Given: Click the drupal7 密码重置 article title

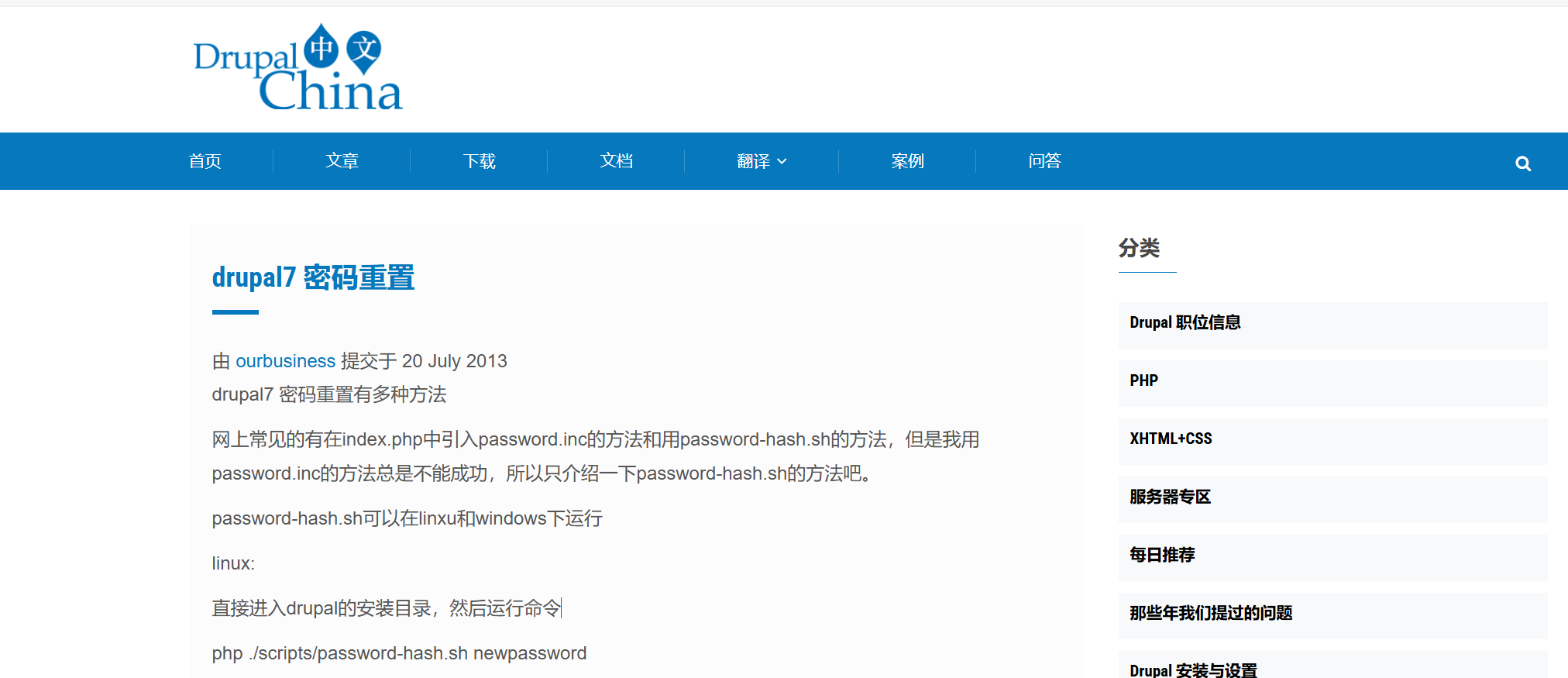Looking at the screenshot, I should pyautogui.click(x=313, y=277).
